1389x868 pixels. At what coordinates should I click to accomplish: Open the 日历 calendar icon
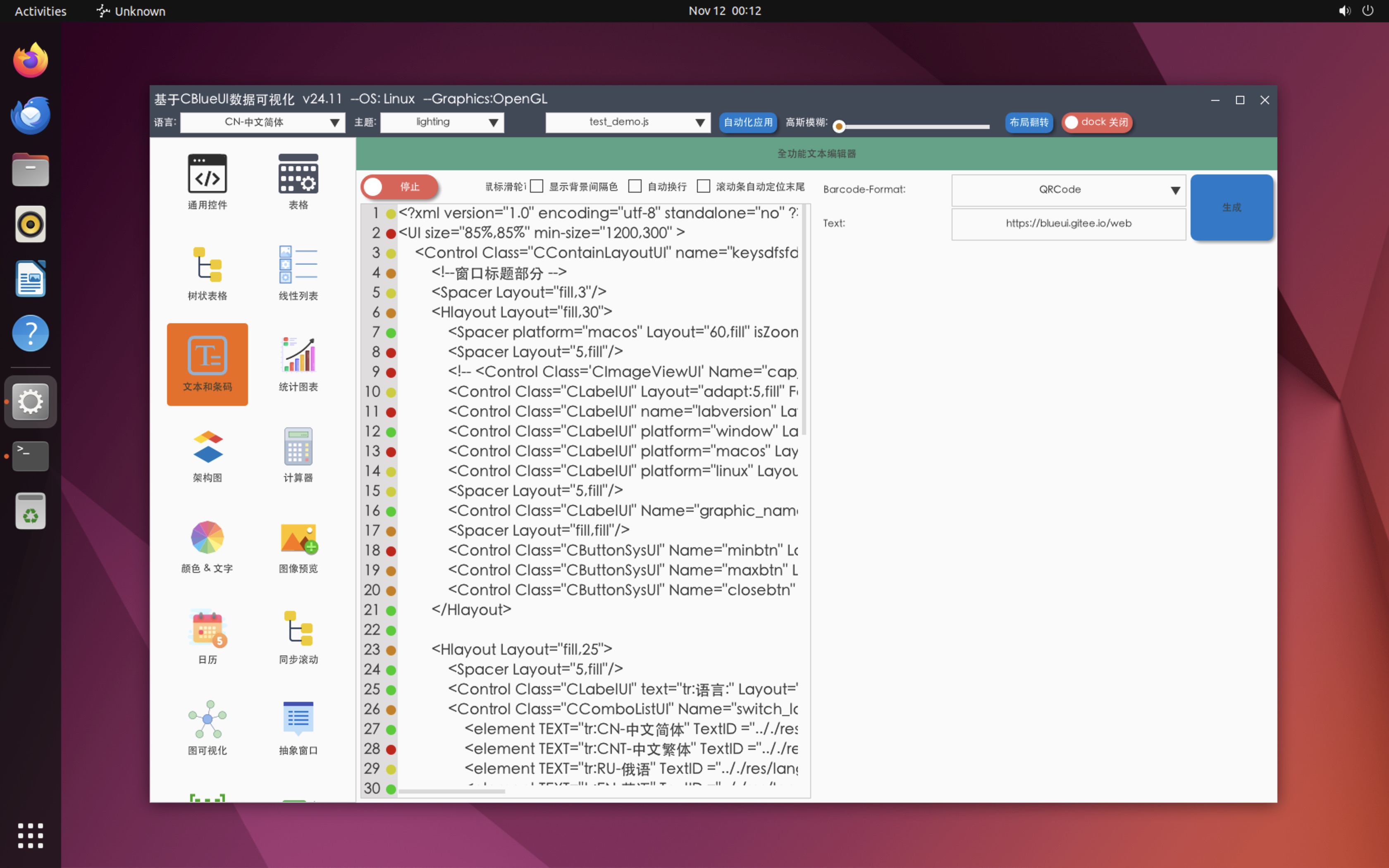pyautogui.click(x=207, y=628)
